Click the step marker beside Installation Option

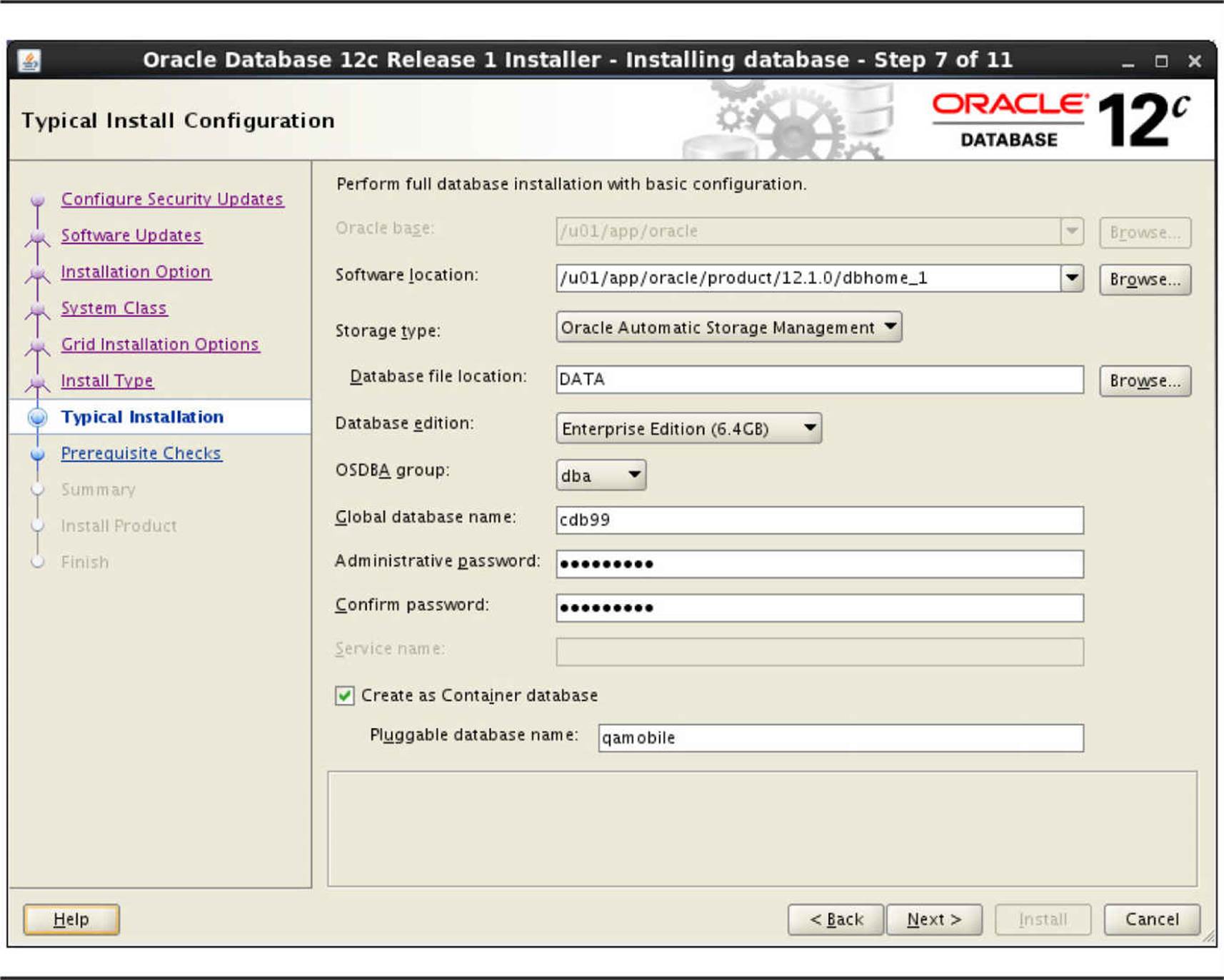tap(38, 273)
